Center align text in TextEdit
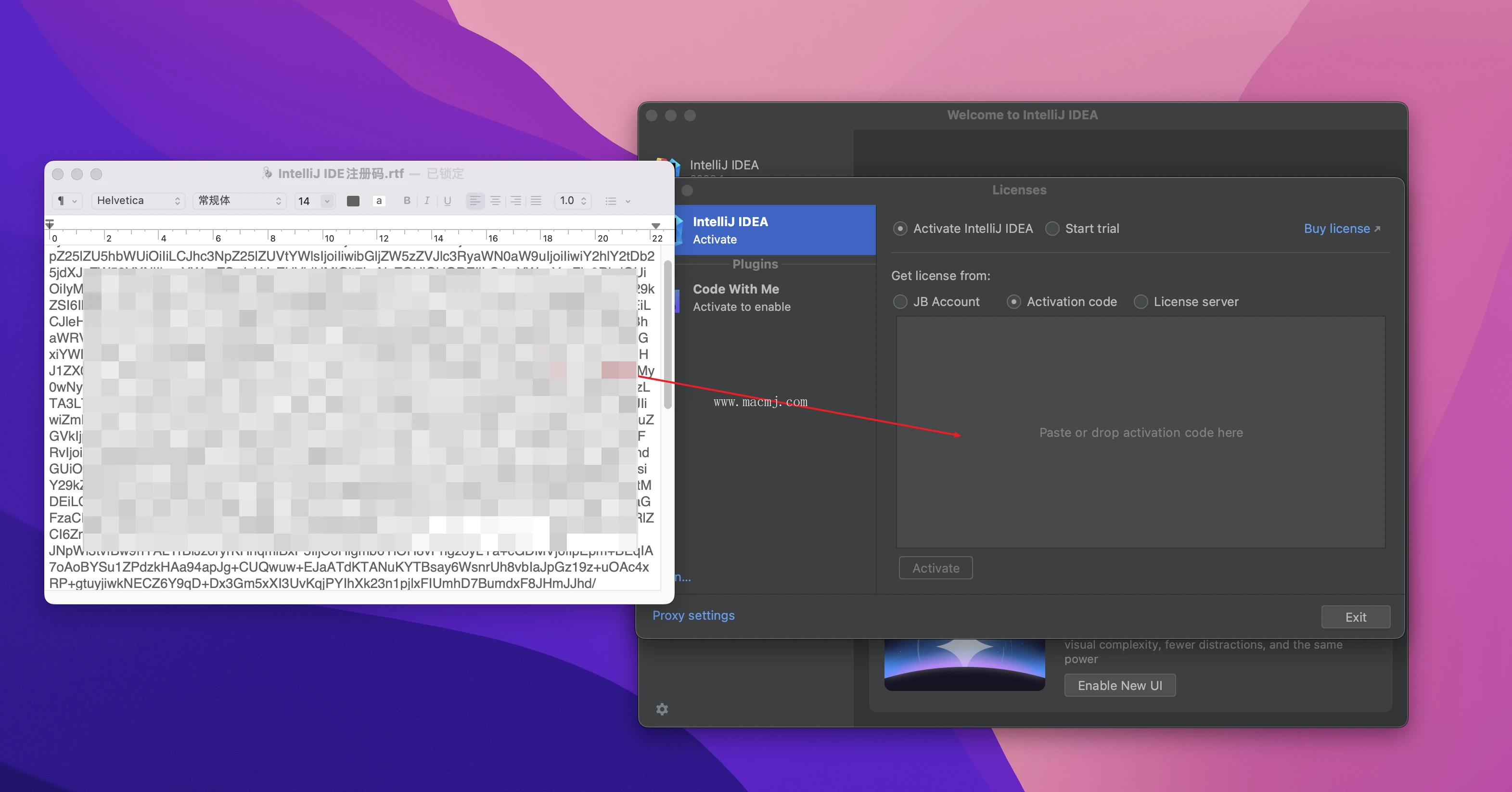 pos(495,201)
